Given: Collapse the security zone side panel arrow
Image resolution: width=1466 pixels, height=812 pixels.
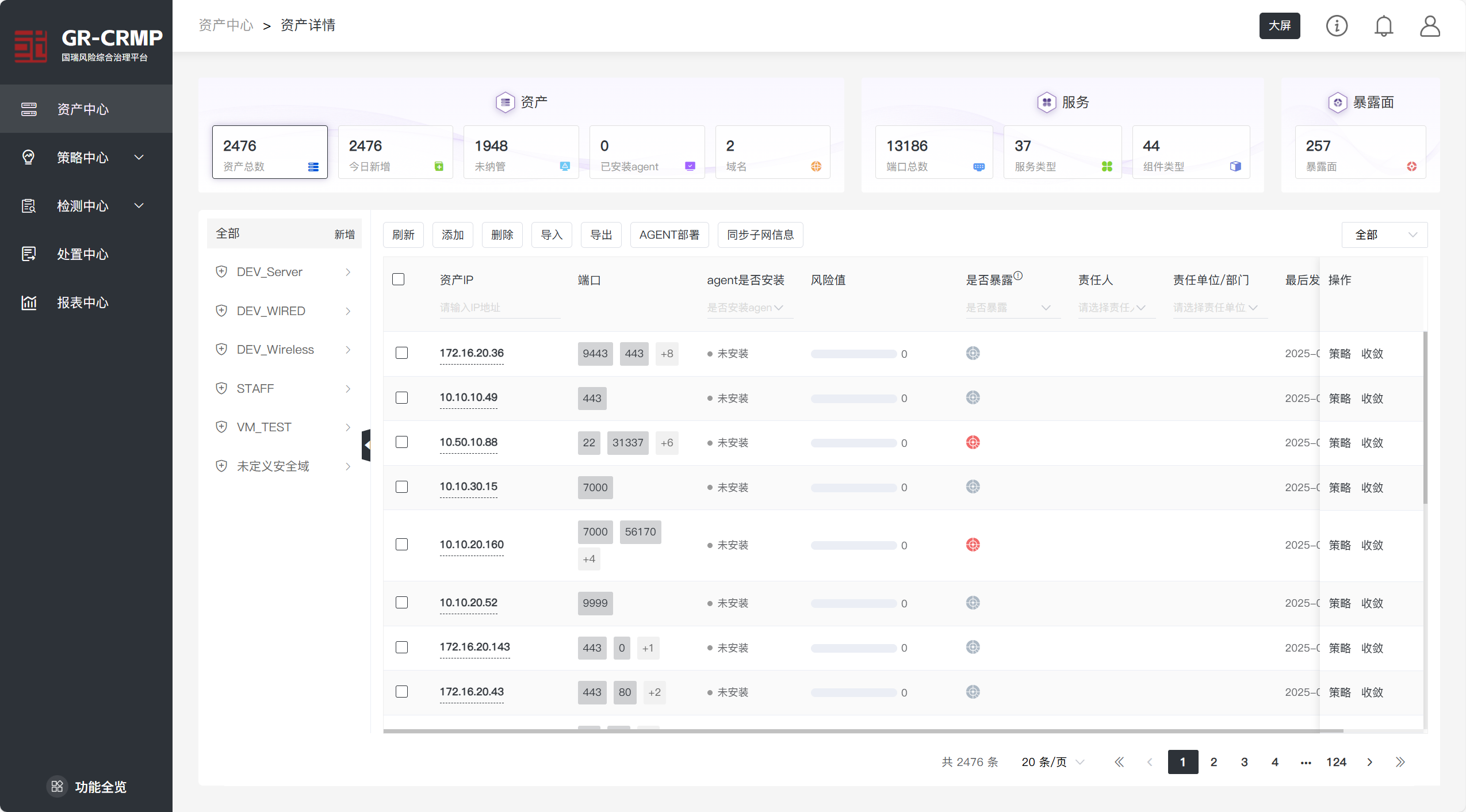Looking at the screenshot, I should point(366,445).
